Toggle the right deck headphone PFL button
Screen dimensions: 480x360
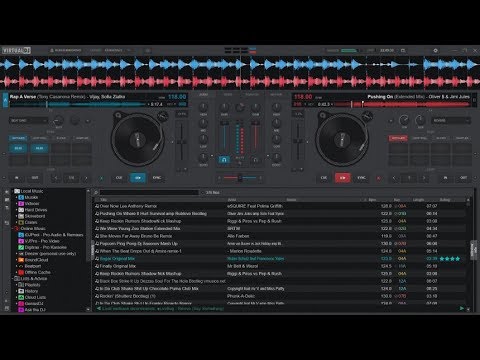click(255, 160)
